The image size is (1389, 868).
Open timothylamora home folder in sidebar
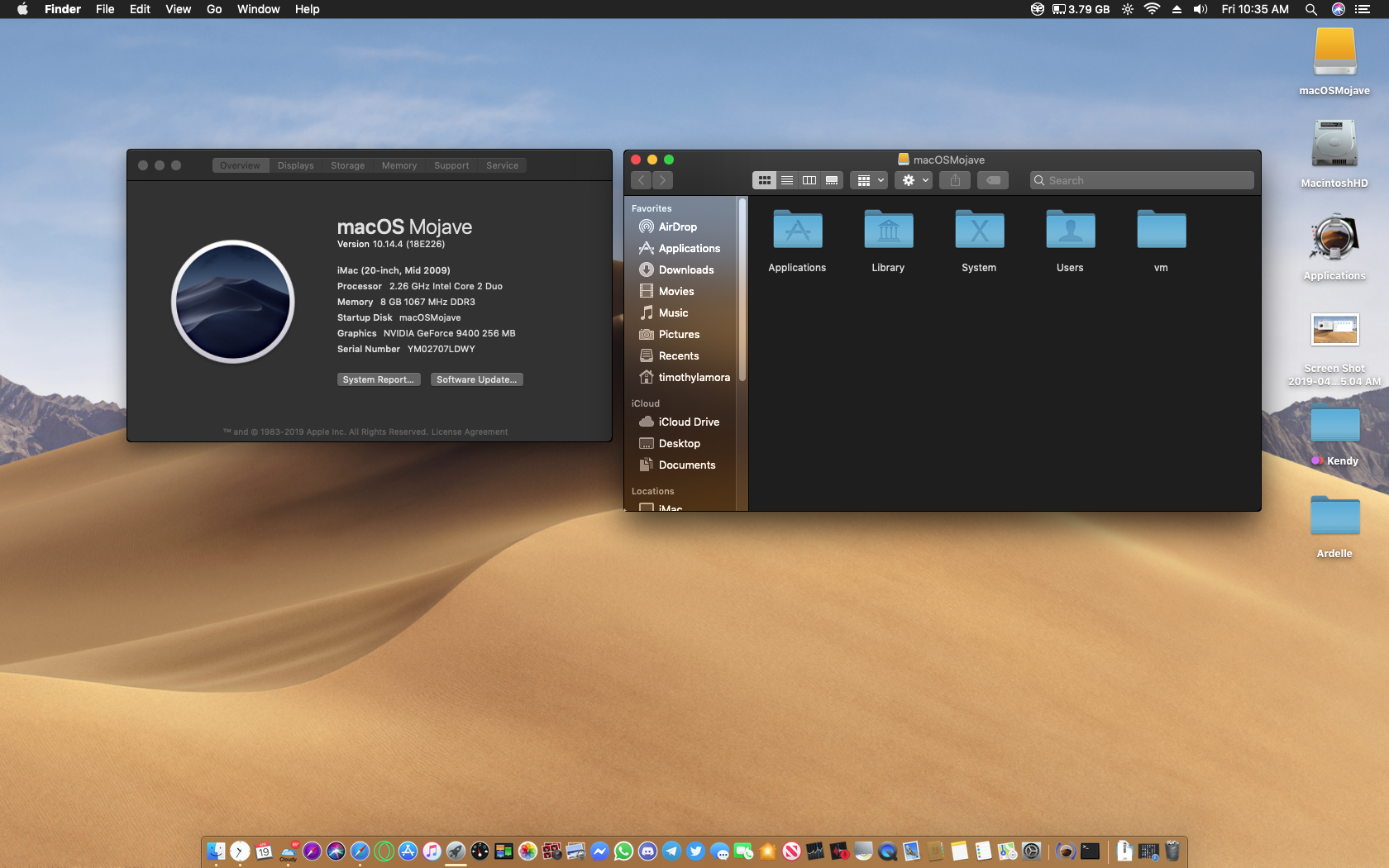coord(685,377)
